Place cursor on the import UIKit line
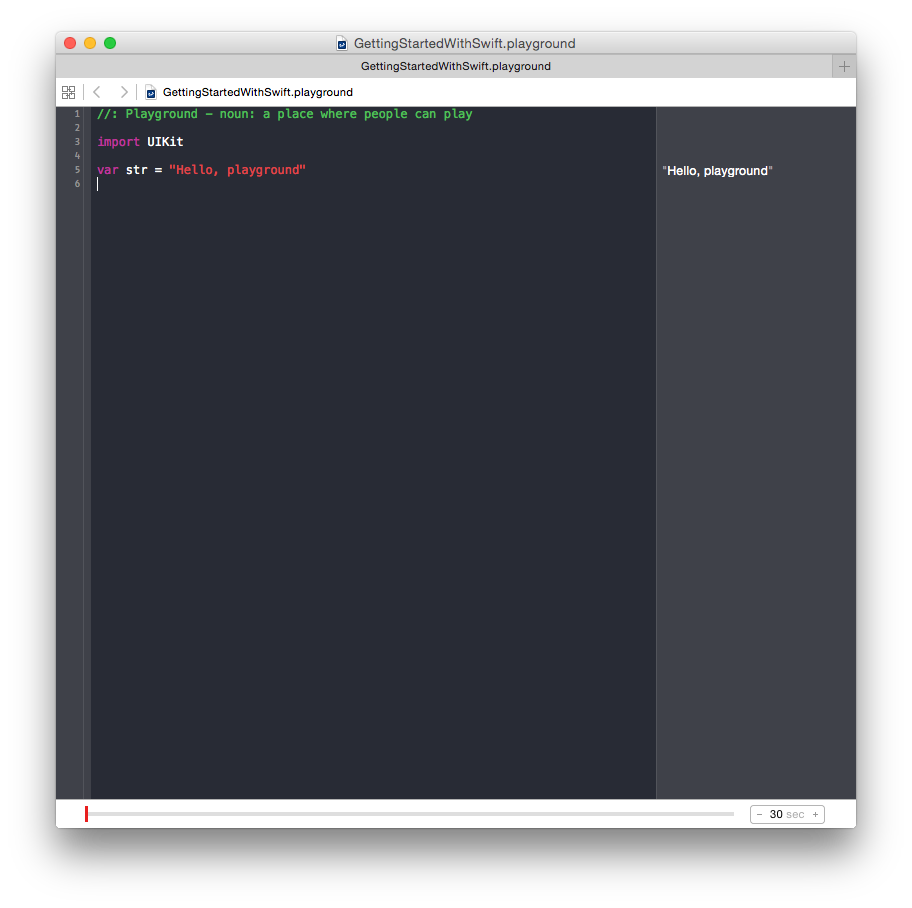912x908 pixels. 140,141
